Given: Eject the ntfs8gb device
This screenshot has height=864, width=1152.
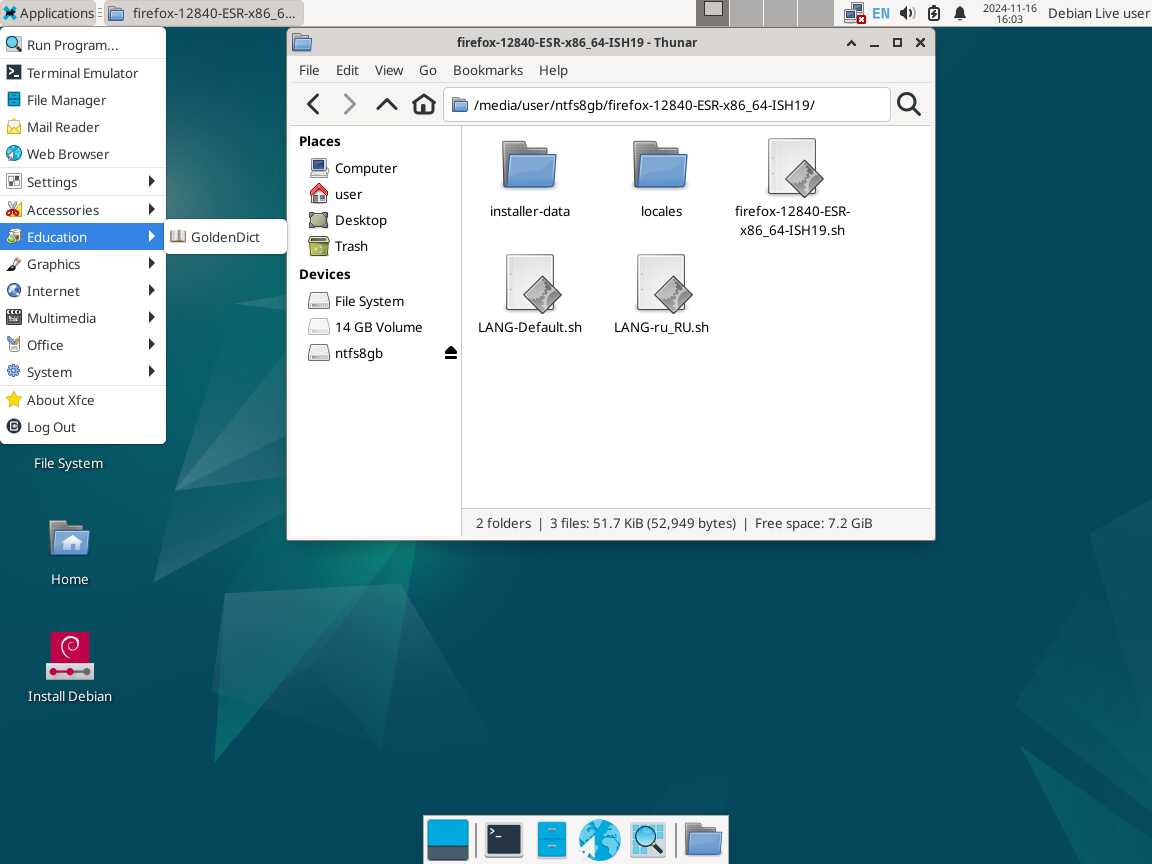Looking at the screenshot, I should tap(451, 353).
